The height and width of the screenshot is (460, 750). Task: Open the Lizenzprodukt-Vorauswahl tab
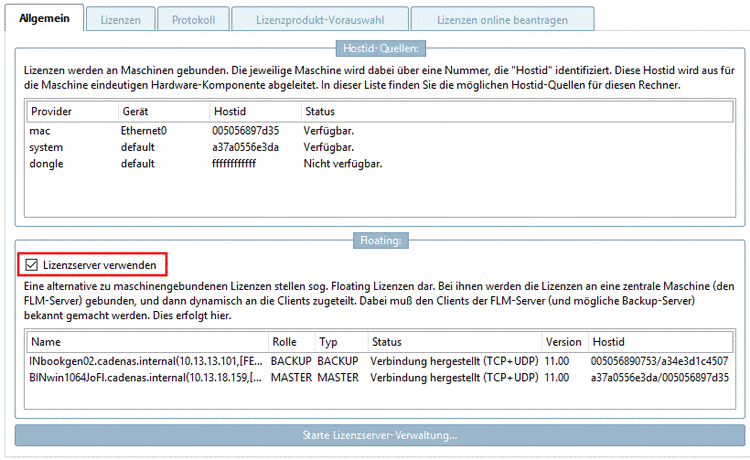tap(320, 20)
